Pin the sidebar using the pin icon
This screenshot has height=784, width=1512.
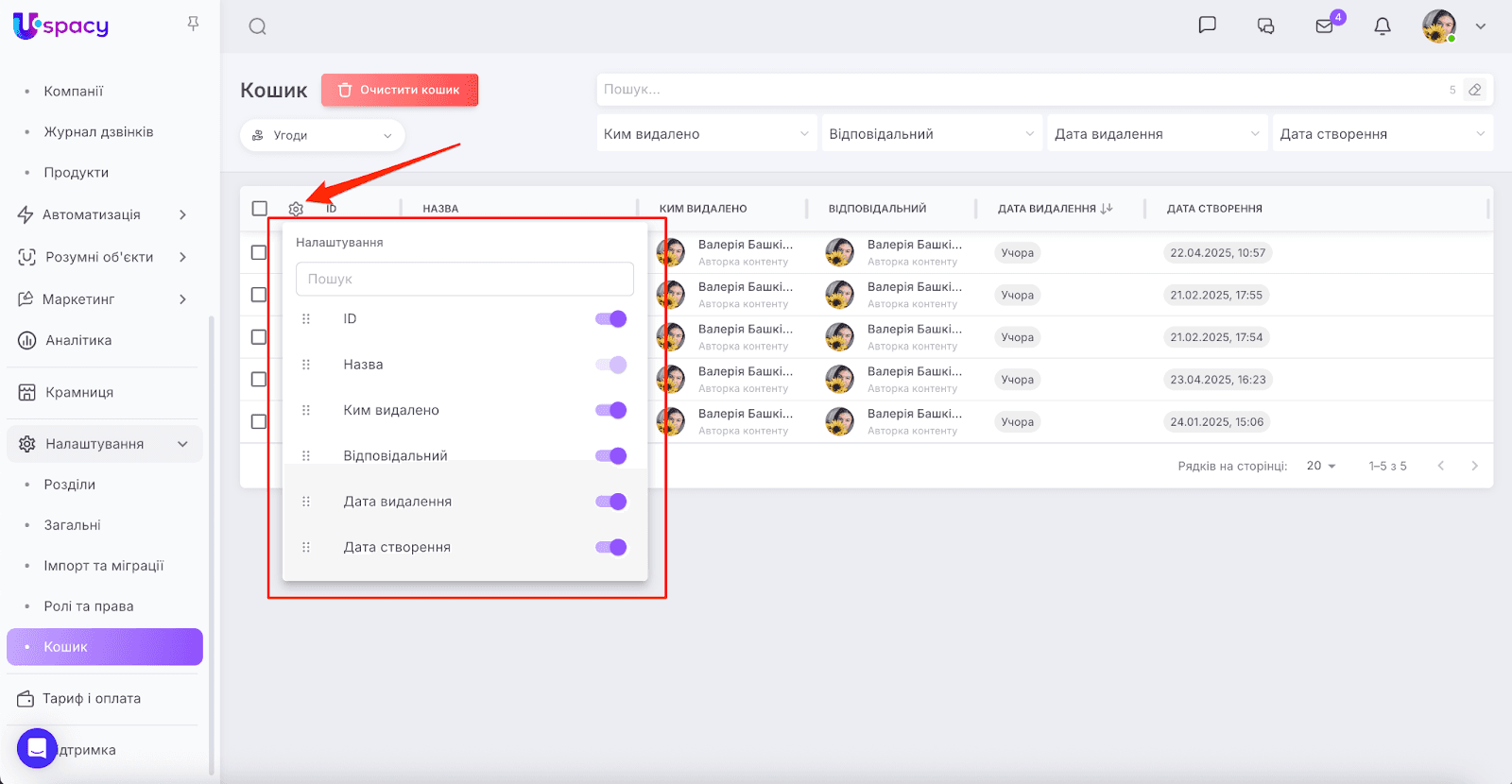[193, 24]
